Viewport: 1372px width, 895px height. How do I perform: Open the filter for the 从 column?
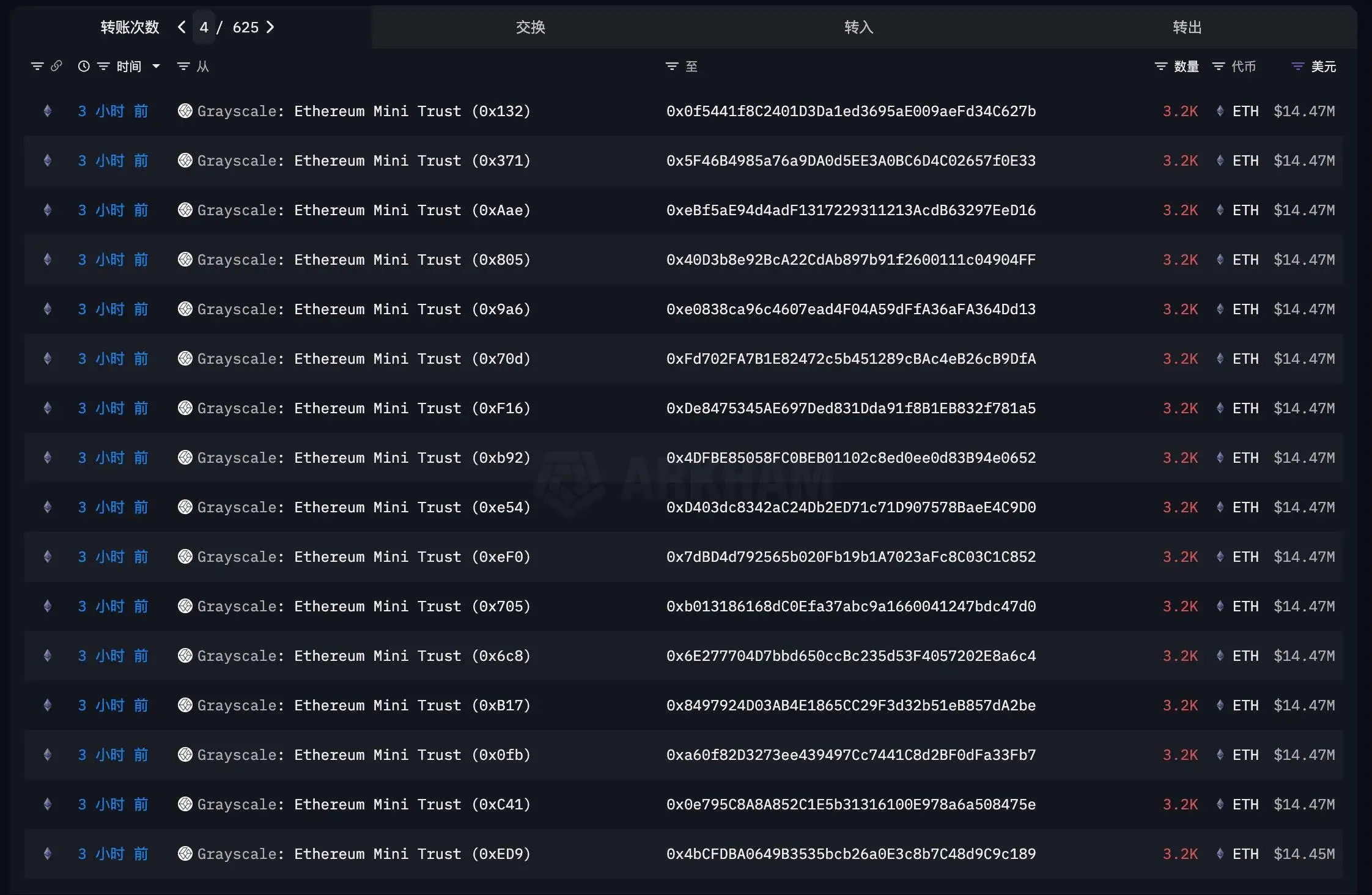click(x=183, y=66)
